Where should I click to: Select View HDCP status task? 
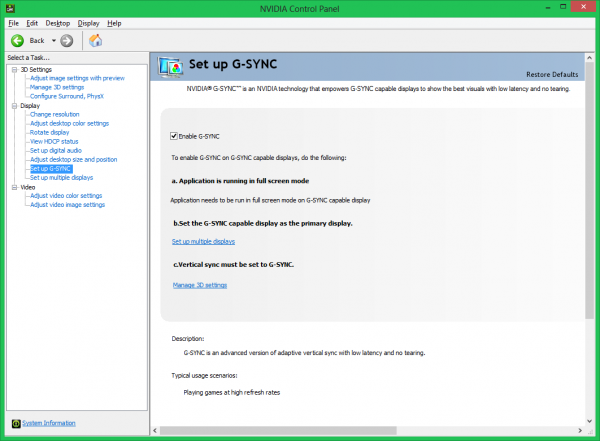pos(54,141)
